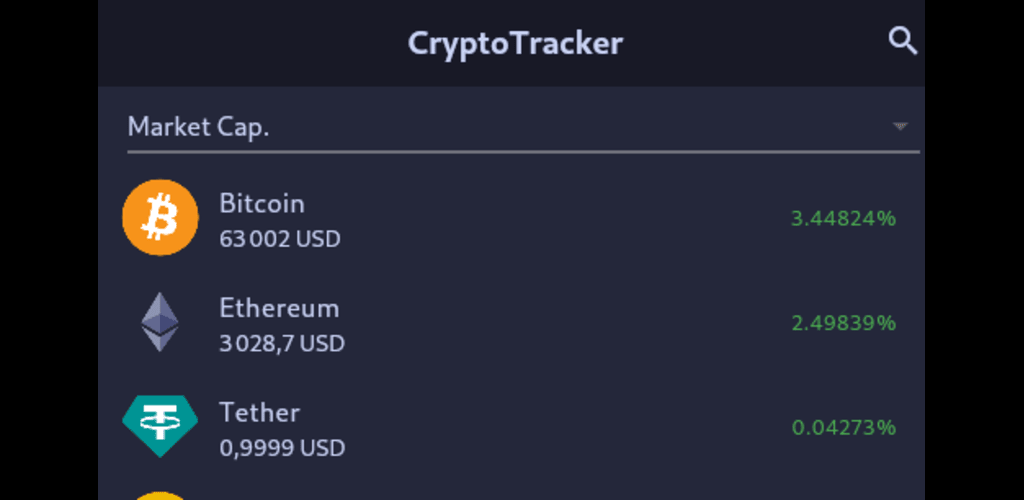The image size is (1024, 500).
Task: Open the Market Cap. sort selector
Action: (199, 127)
